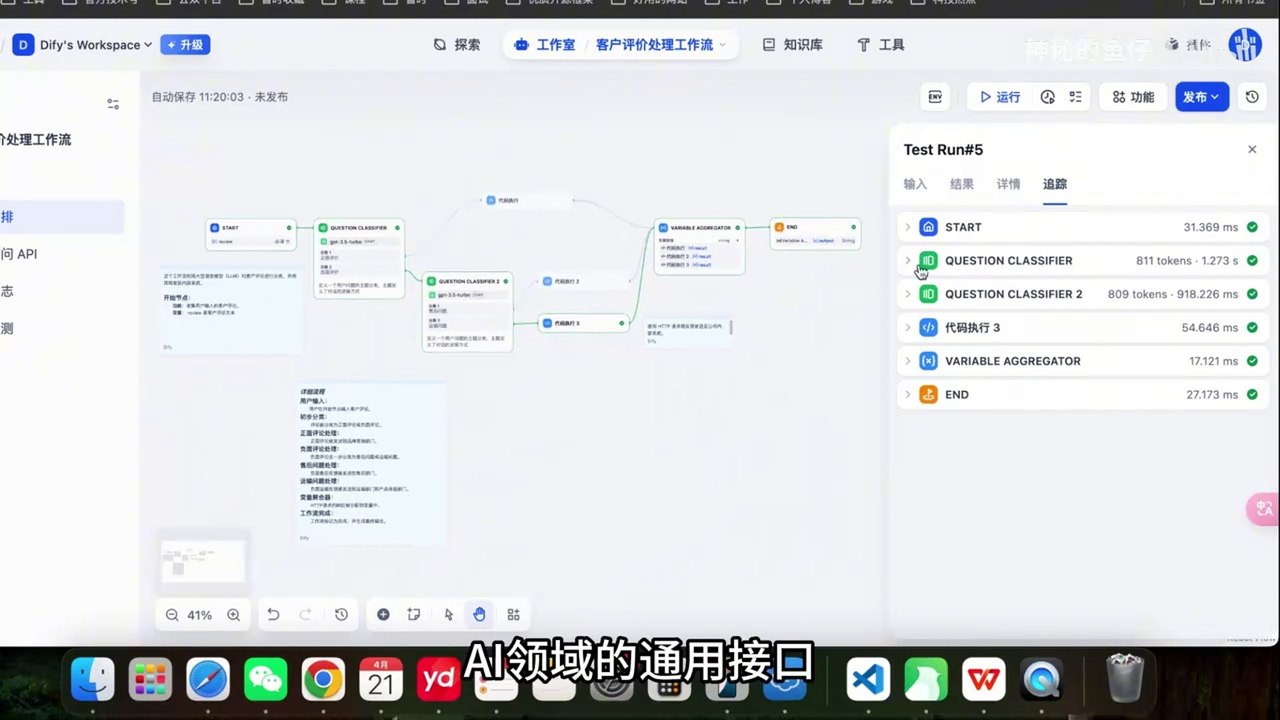This screenshot has width=1280, height=720.
Task: Open the checklist icon next to run
Action: coord(1076,97)
